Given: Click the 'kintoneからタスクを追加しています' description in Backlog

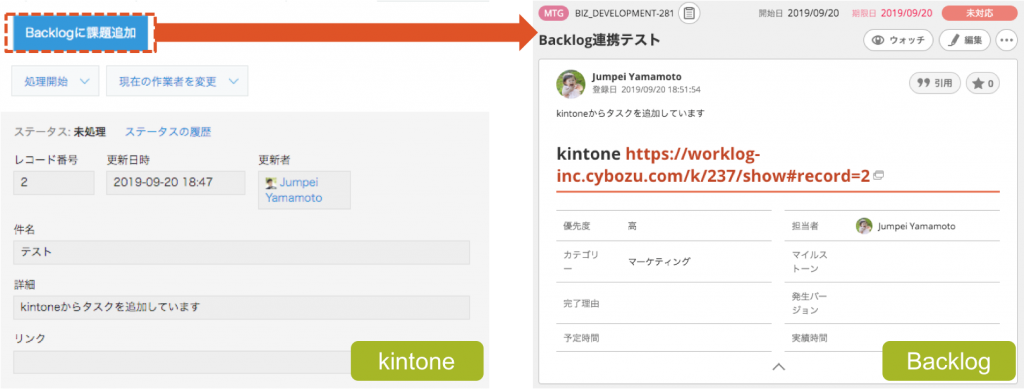Looking at the screenshot, I should click(x=630, y=114).
